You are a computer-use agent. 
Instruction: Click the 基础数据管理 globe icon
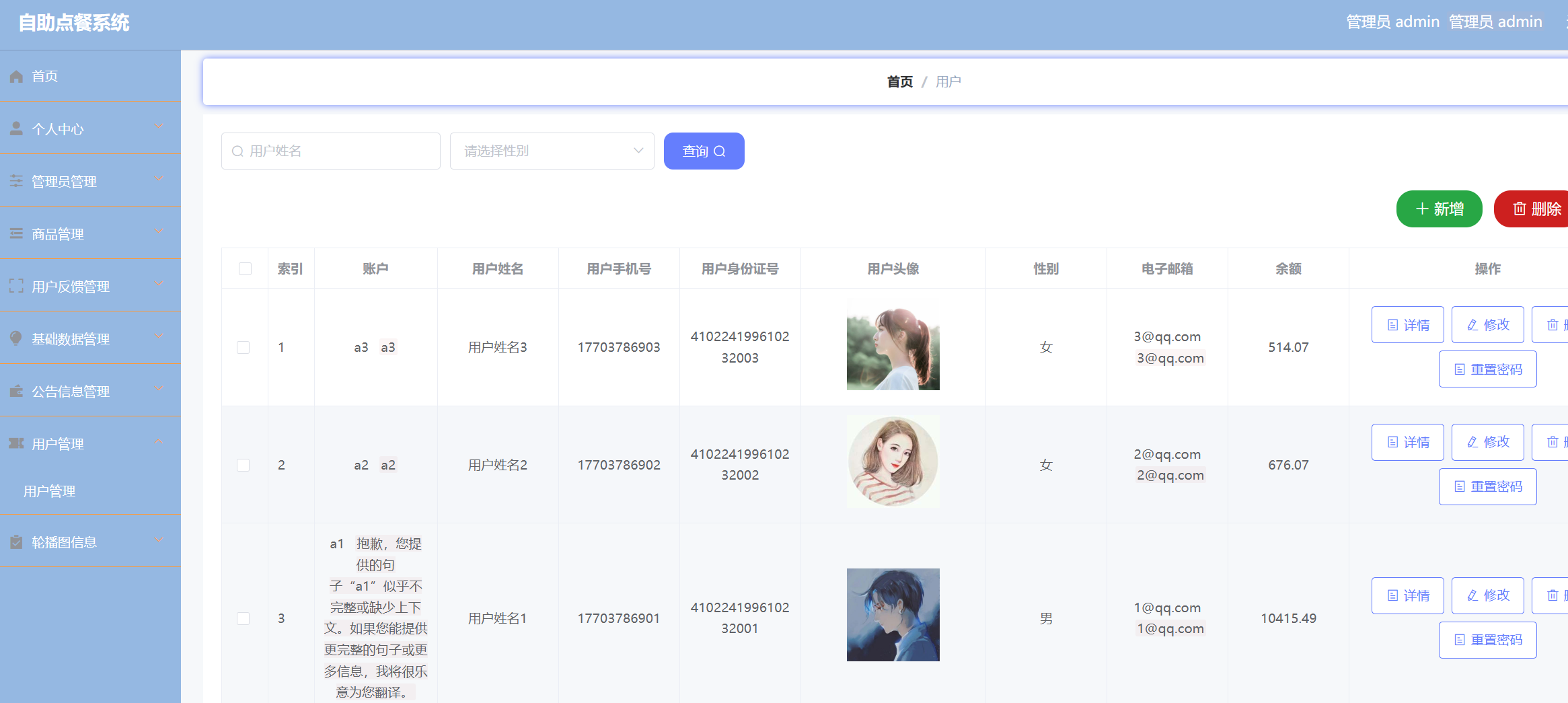tap(16, 338)
